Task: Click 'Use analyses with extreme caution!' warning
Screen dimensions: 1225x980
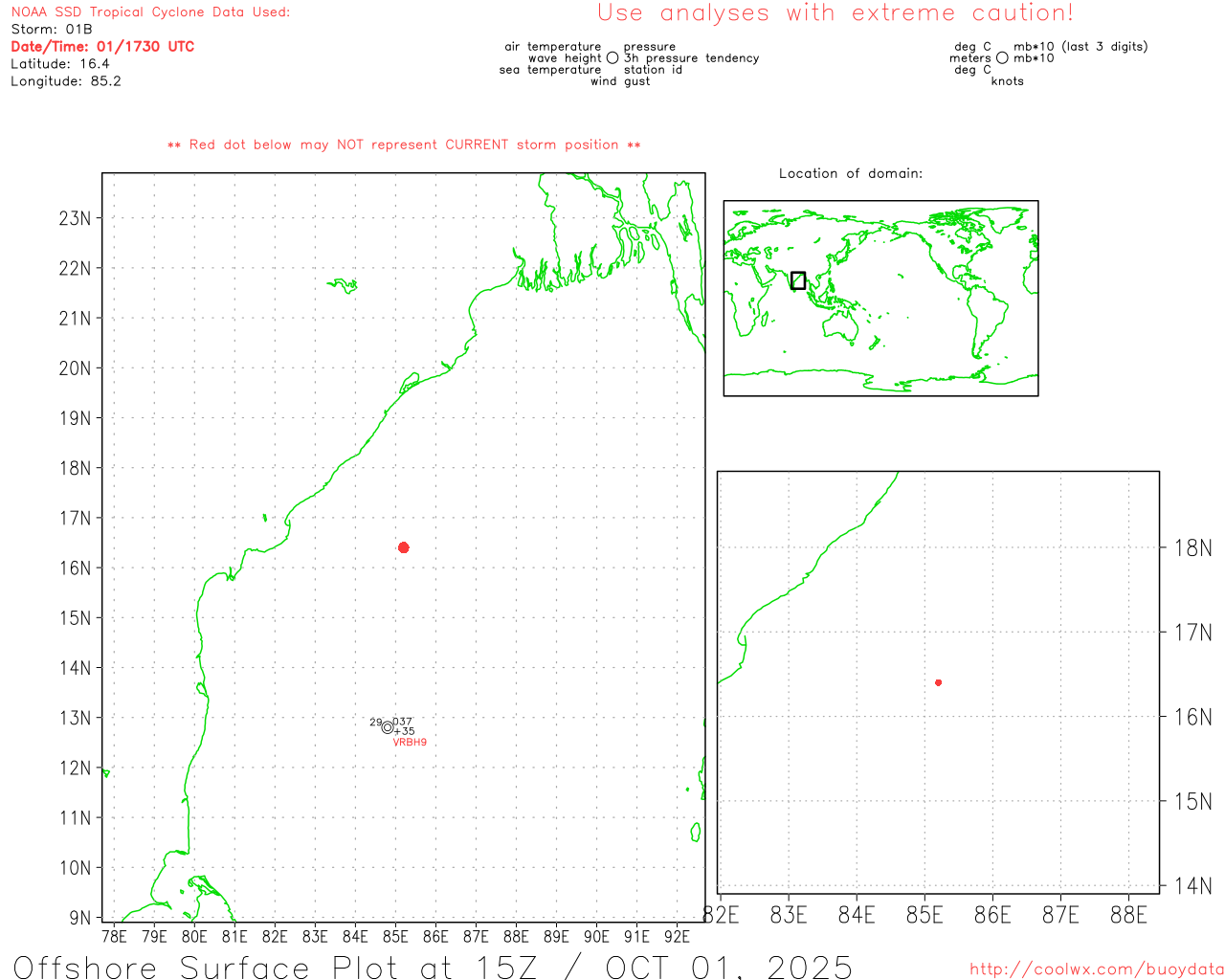Action: tap(835, 13)
